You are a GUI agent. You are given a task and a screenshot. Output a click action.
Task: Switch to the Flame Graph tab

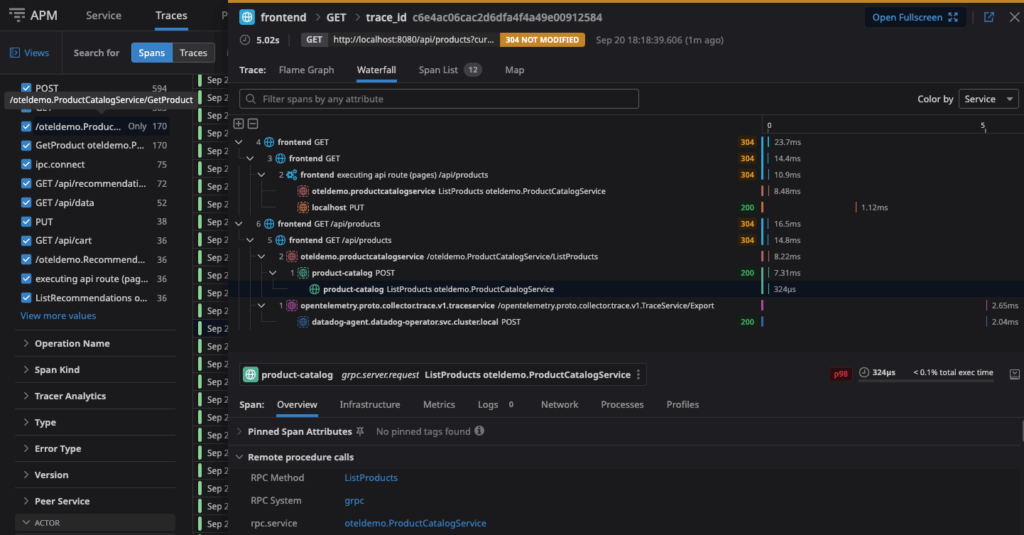[x=306, y=70]
